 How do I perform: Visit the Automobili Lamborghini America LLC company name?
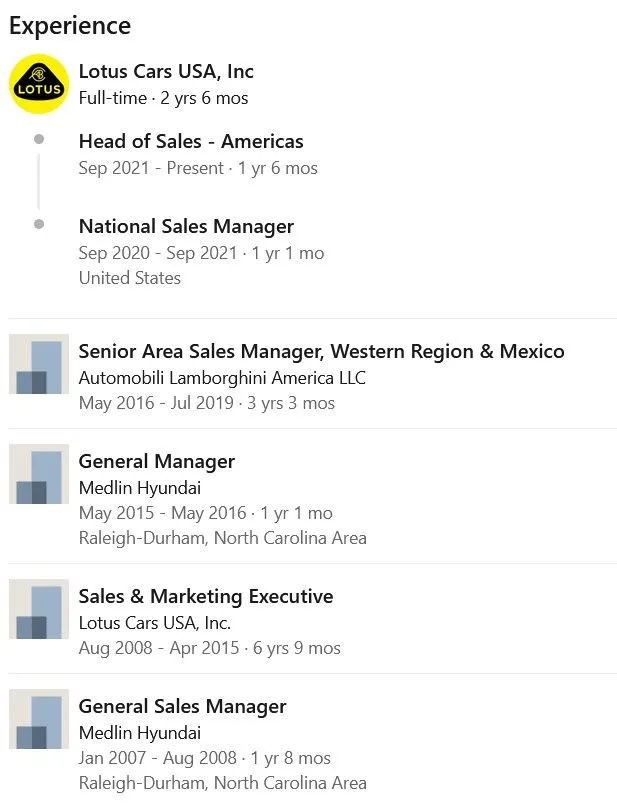point(222,378)
